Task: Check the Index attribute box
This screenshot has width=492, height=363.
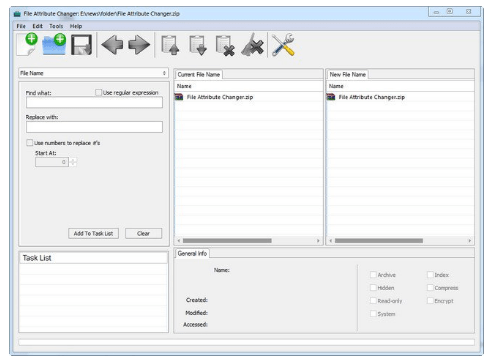Action: point(430,275)
